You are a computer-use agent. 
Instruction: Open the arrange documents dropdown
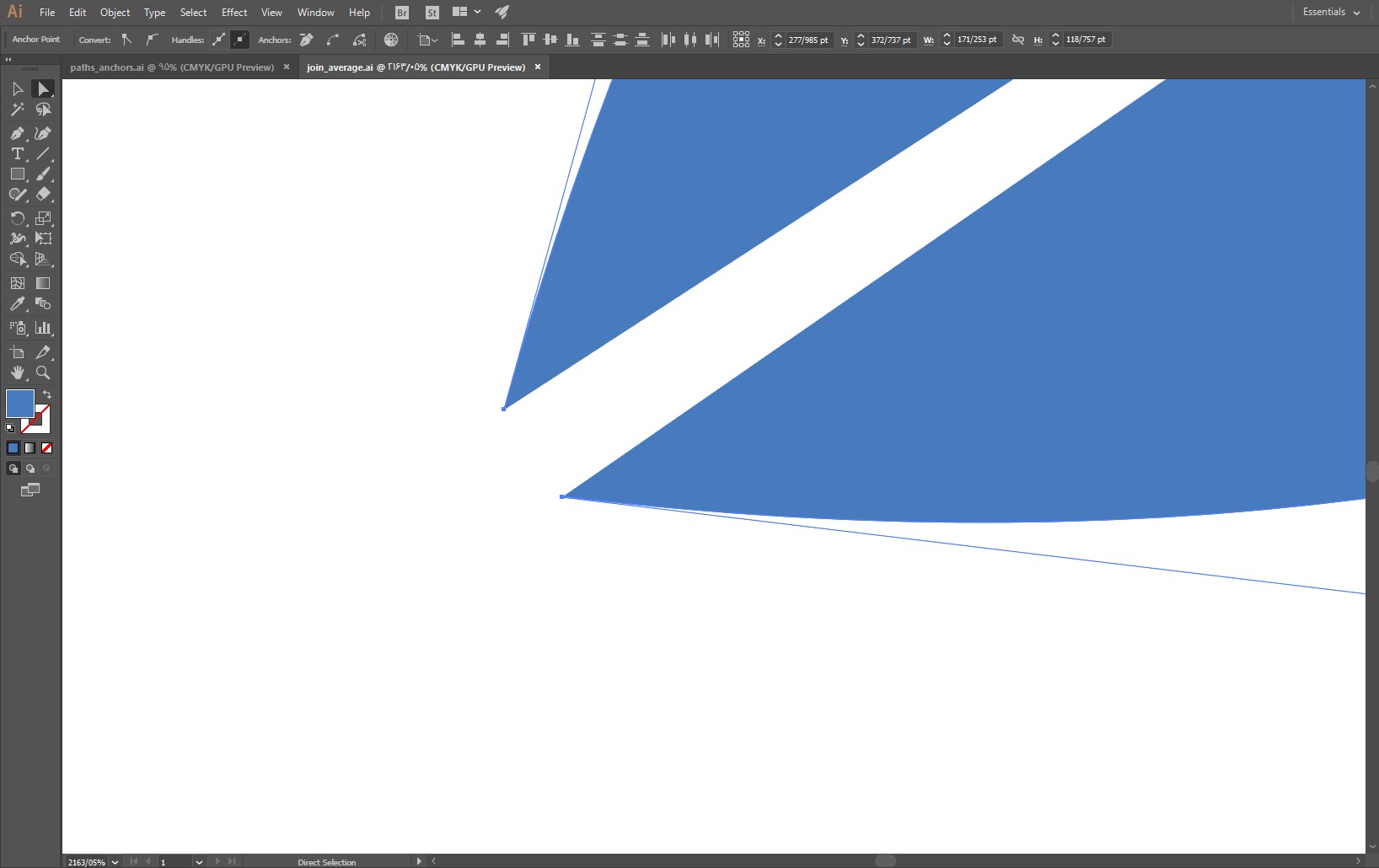[466, 12]
